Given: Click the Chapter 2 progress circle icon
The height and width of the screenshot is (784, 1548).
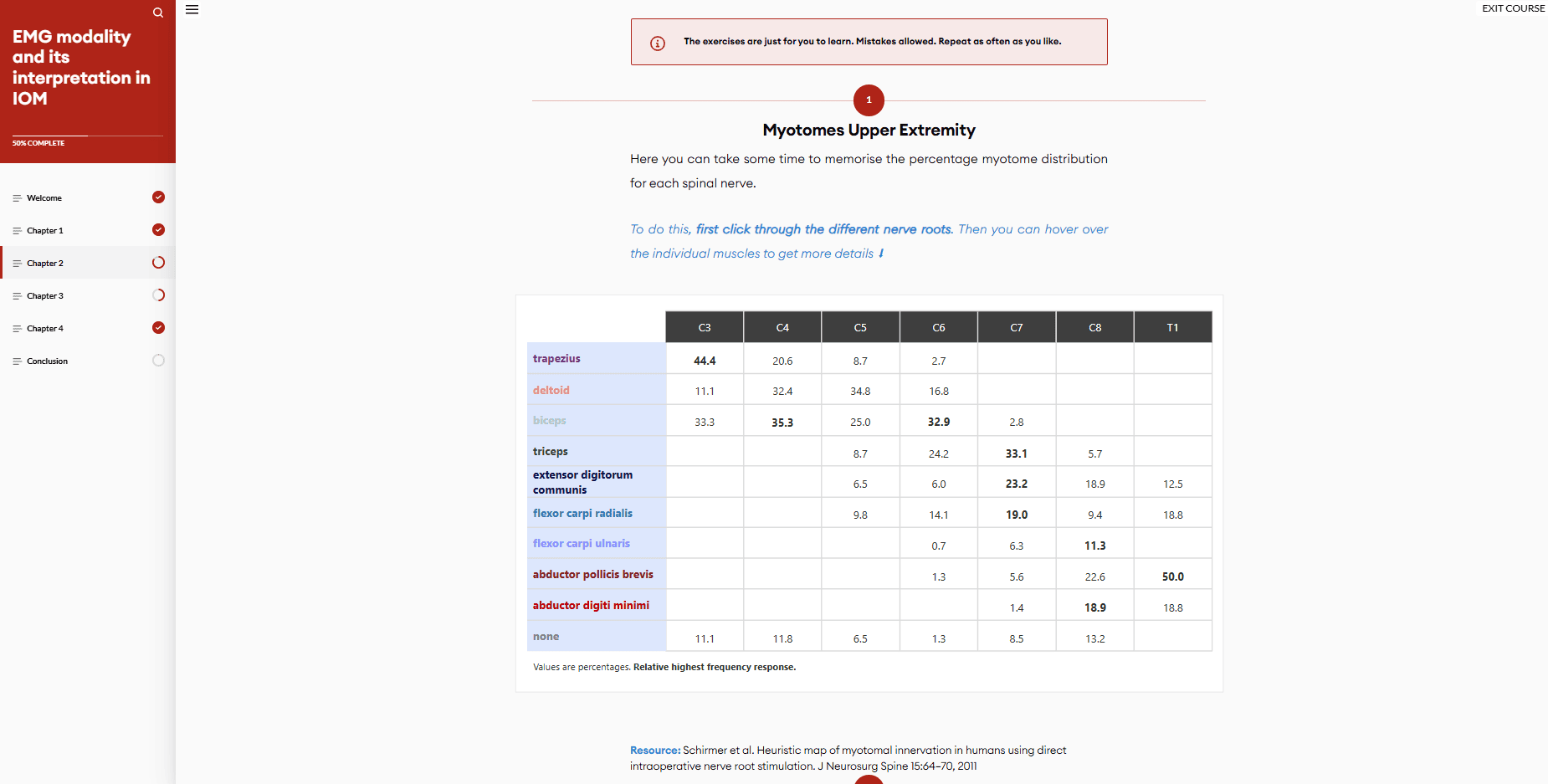Looking at the screenshot, I should point(158,263).
